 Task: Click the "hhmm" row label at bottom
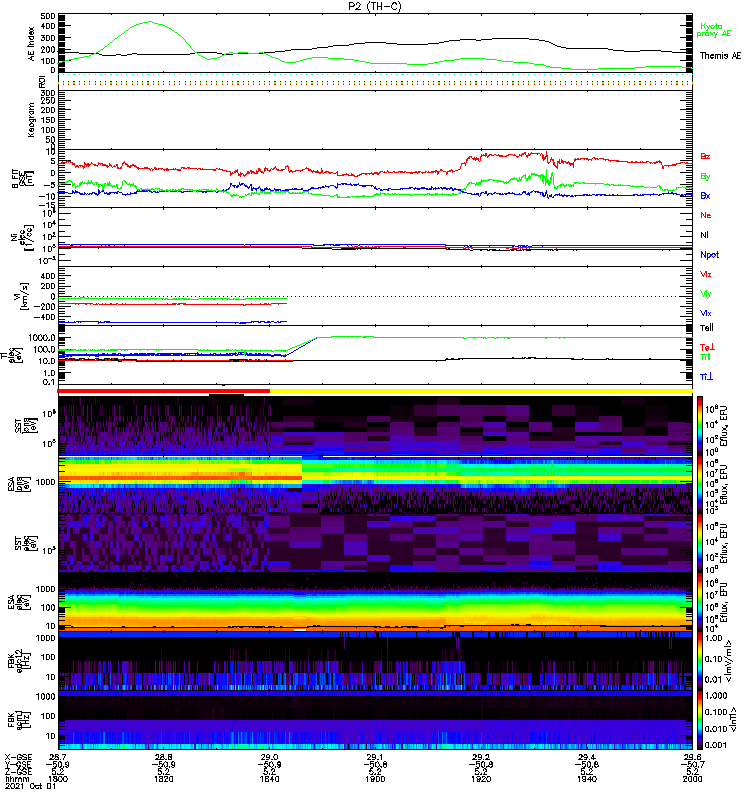tap(17, 779)
